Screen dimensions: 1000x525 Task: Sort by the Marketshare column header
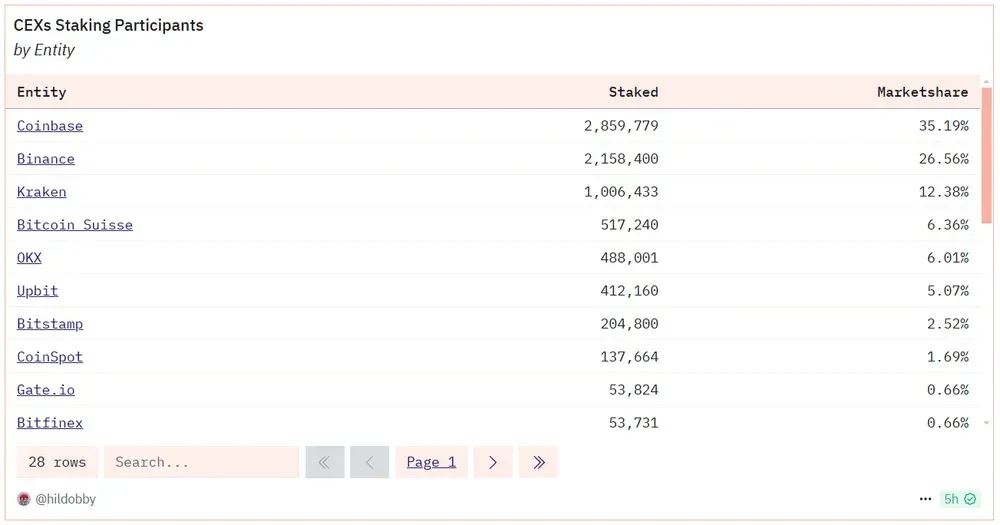[x=922, y=92]
